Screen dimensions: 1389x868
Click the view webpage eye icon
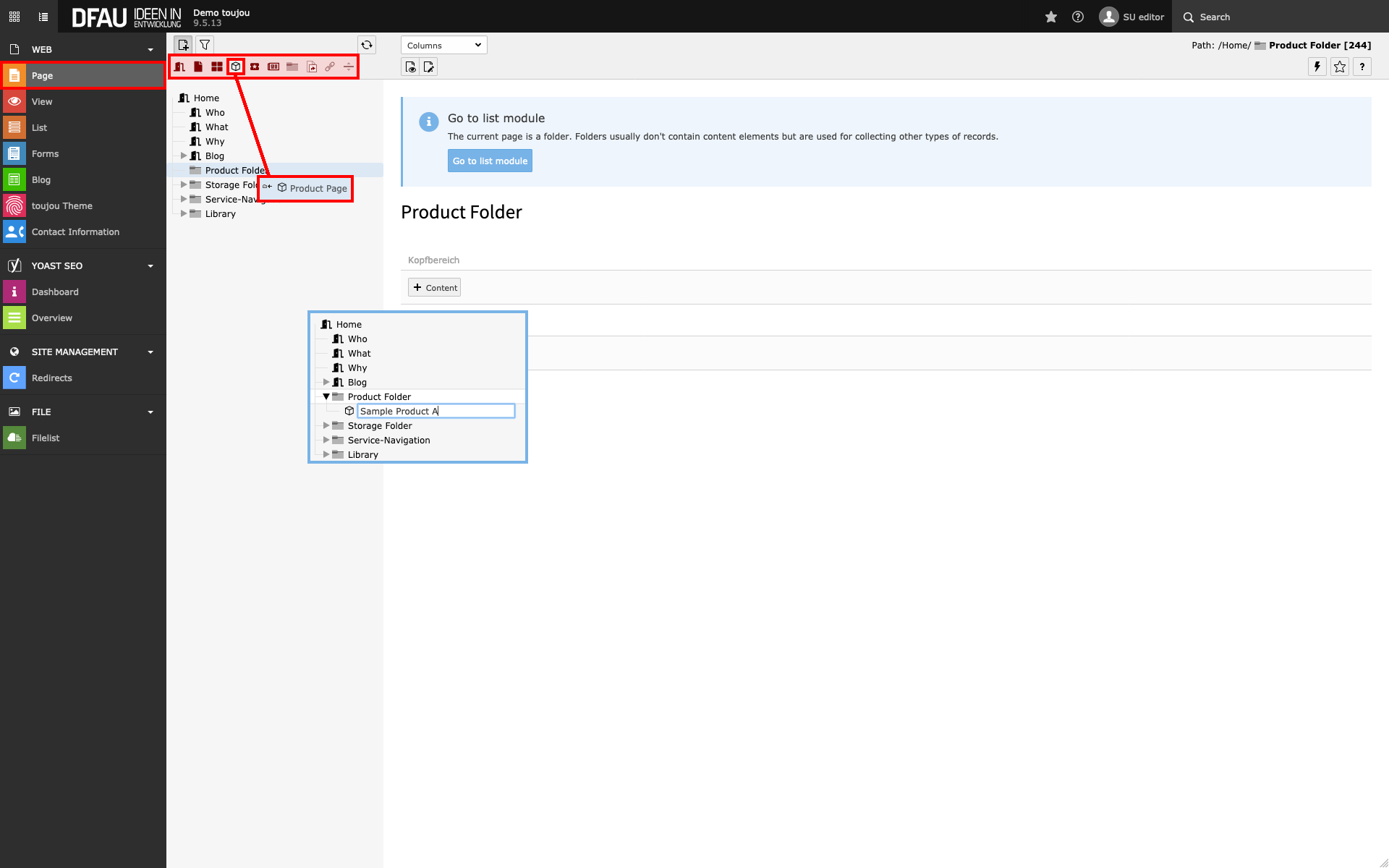pos(411,67)
